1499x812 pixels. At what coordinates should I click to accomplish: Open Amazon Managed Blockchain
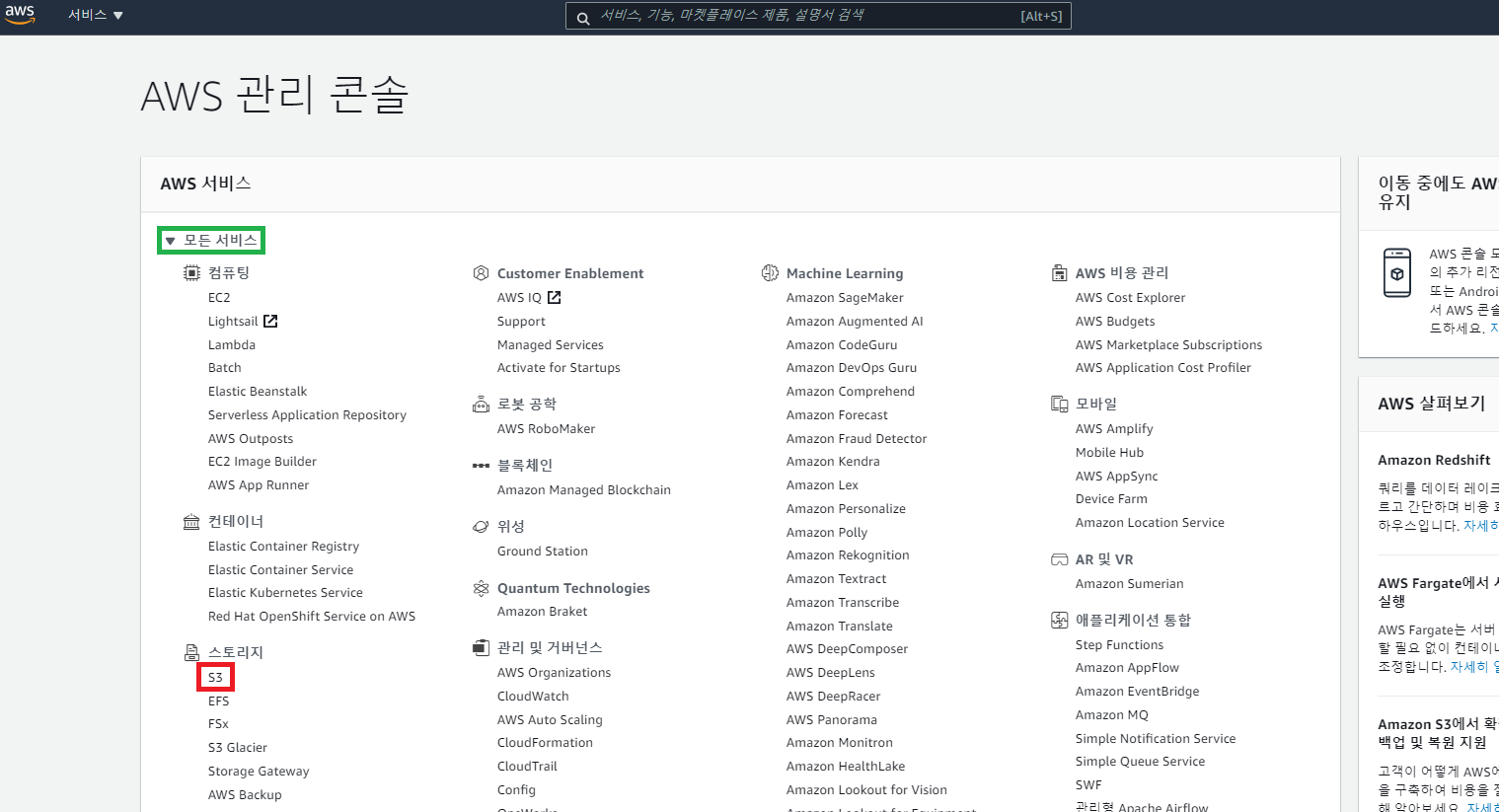584,490
